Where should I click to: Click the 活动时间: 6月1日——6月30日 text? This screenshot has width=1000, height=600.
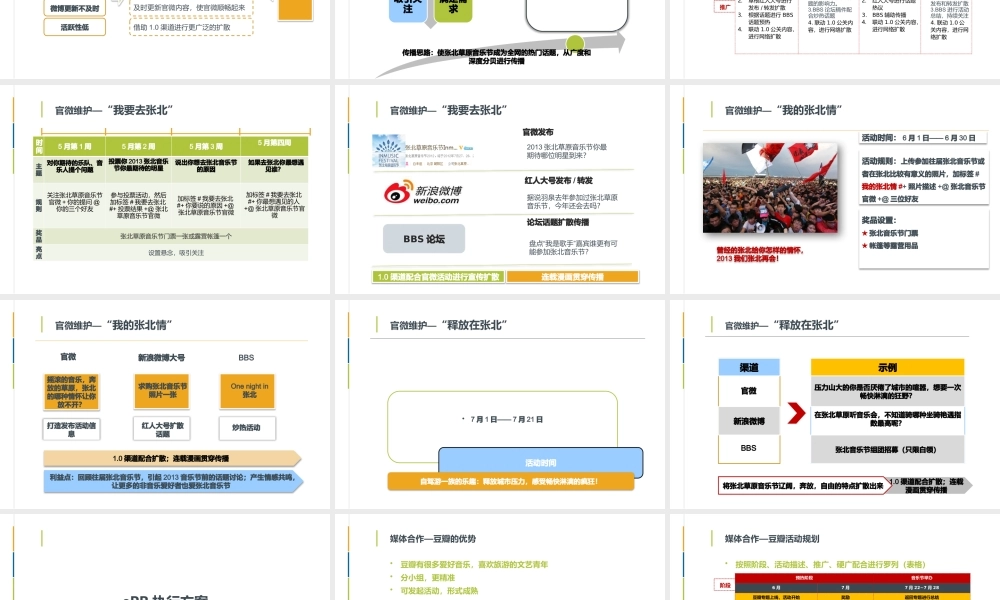tap(918, 138)
